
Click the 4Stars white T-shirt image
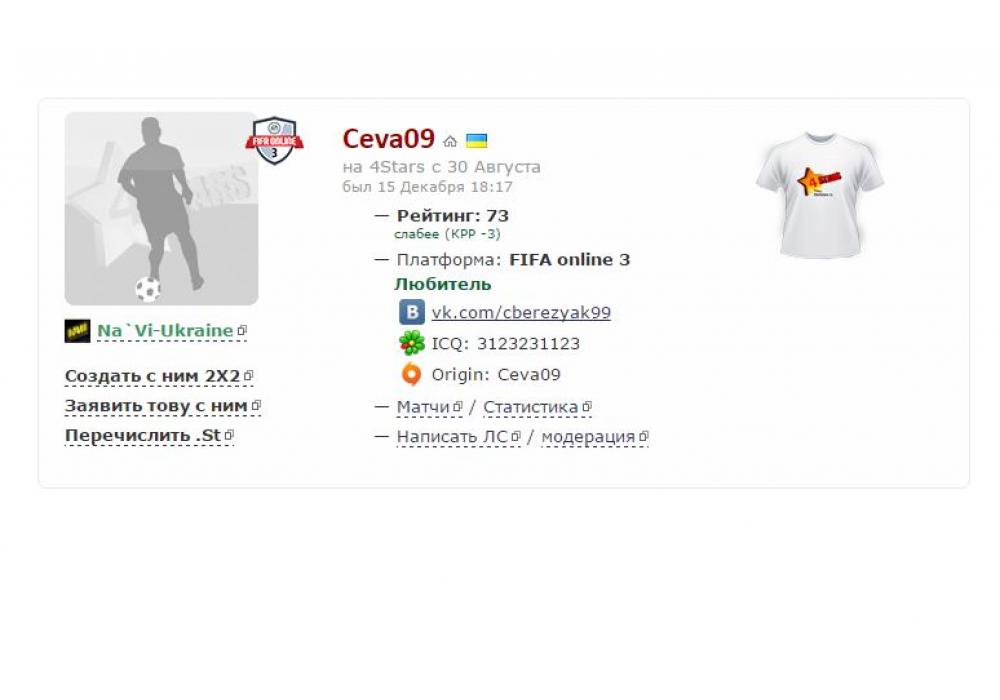click(x=820, y=195)
